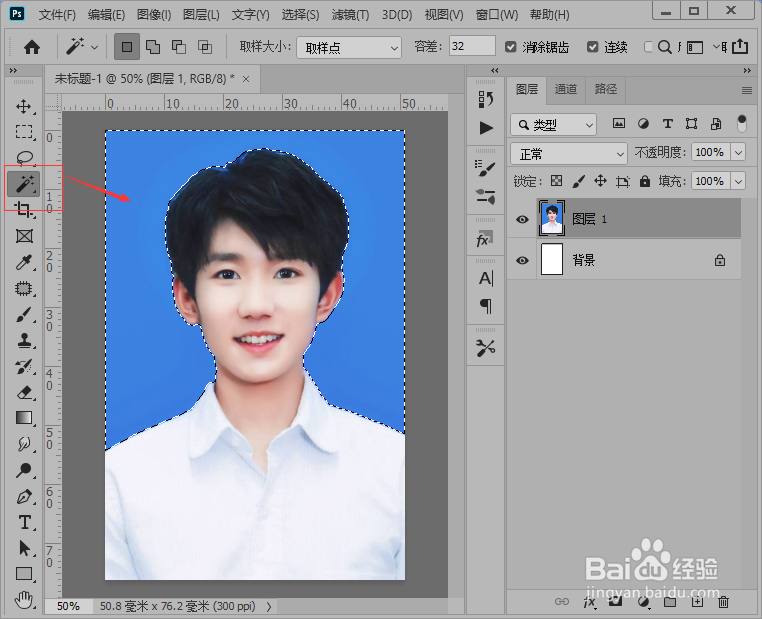This screenshot has width=762, height=619.
Task: Open the 取样点 sample size dropdown
Action: pos(348,47)
